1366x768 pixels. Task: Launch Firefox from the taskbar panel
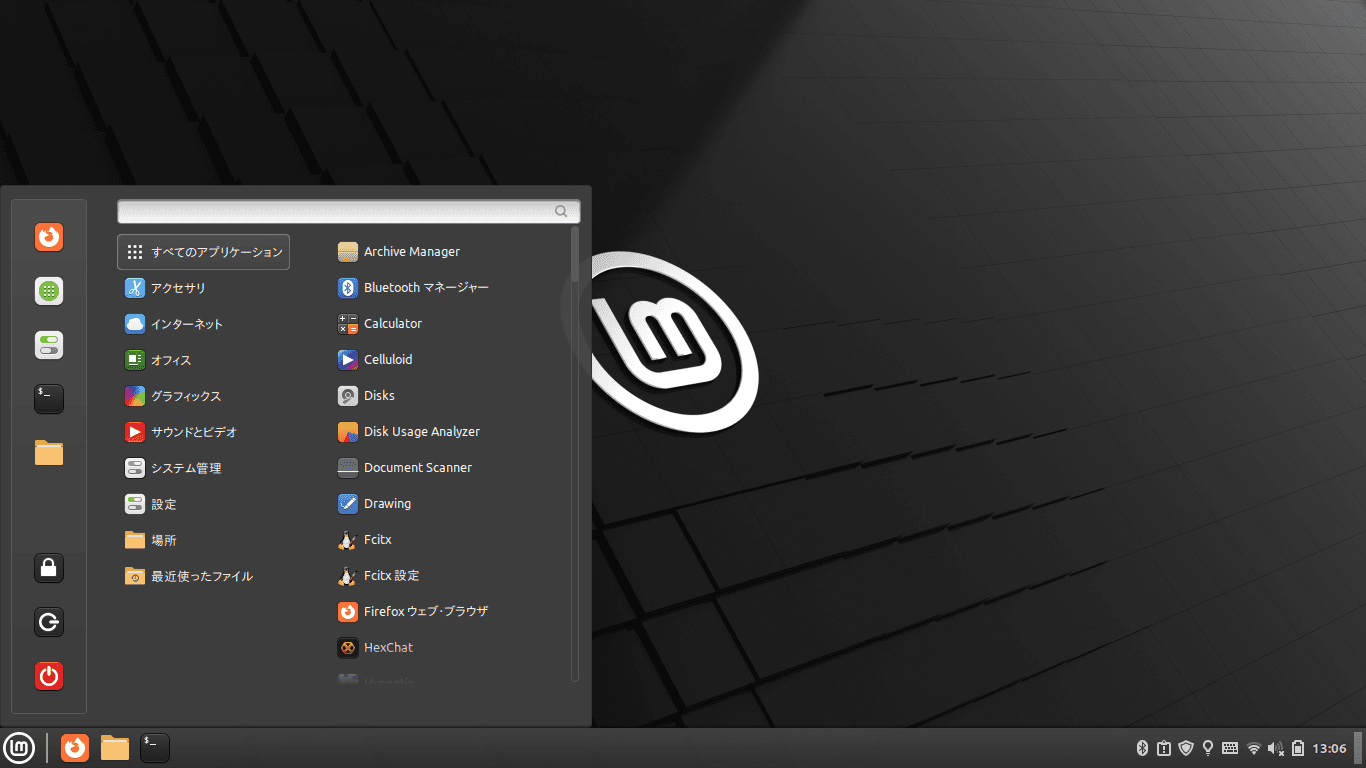click(x=75, y=748)
